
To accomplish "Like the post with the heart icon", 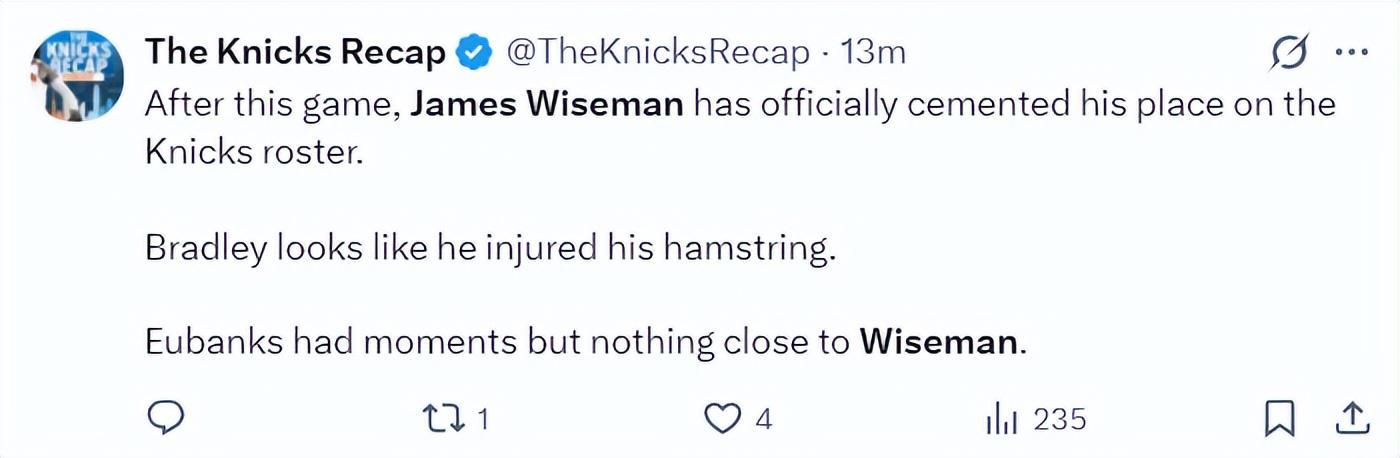I will [723, 419].
